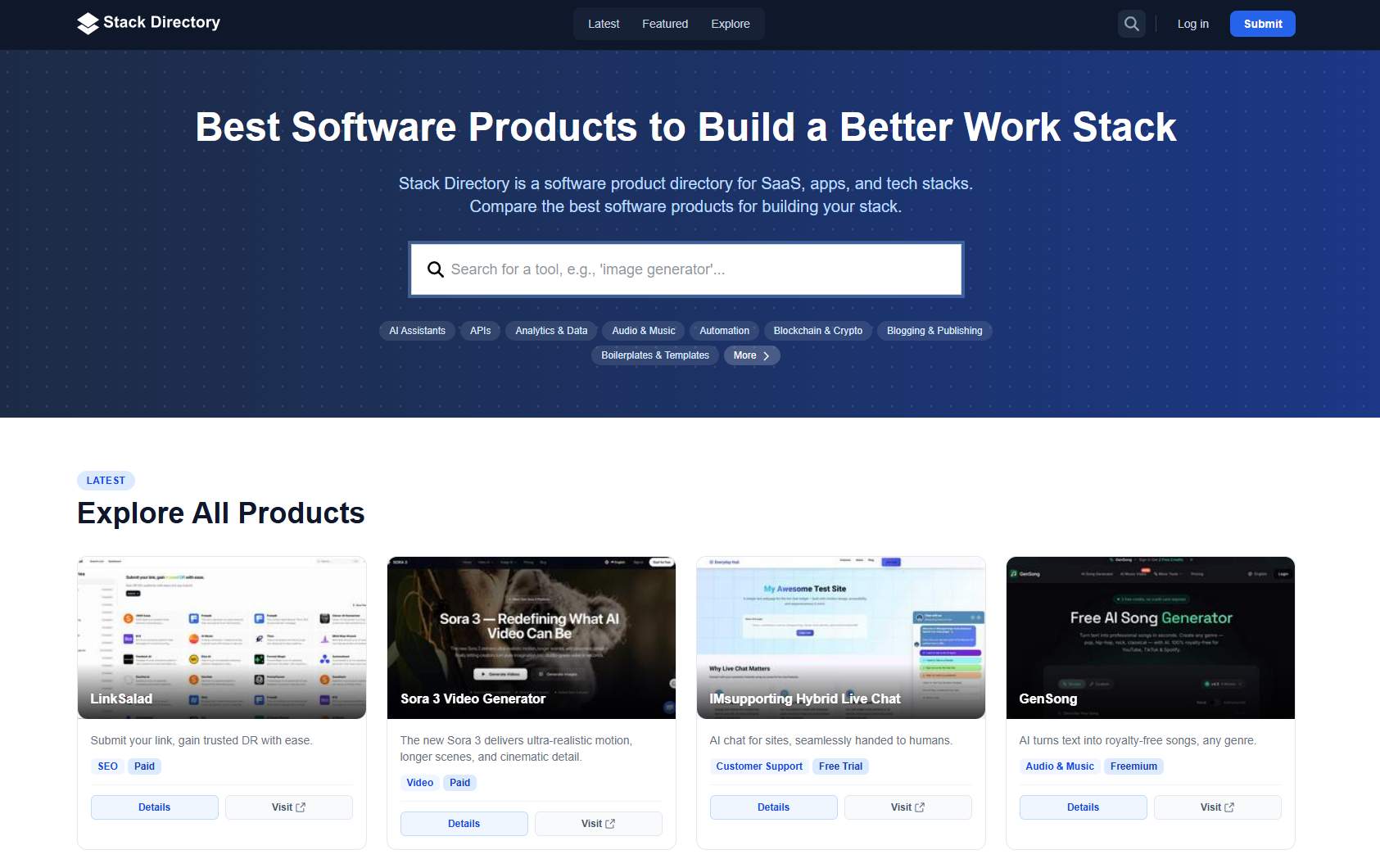
Task: Click the Stack Directory logo icon
Action: 85,24
